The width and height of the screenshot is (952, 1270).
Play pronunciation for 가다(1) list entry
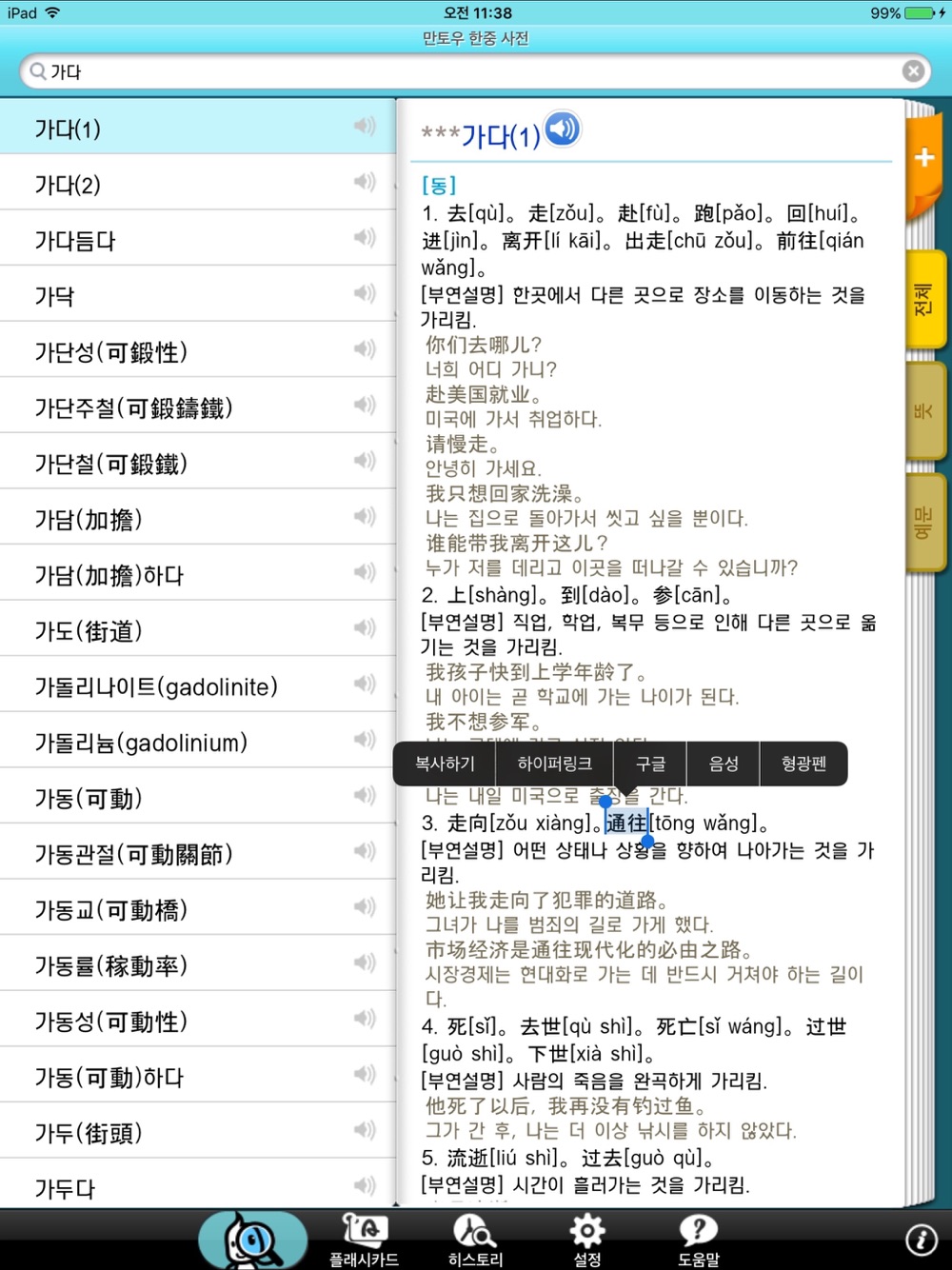click(365, 127)
